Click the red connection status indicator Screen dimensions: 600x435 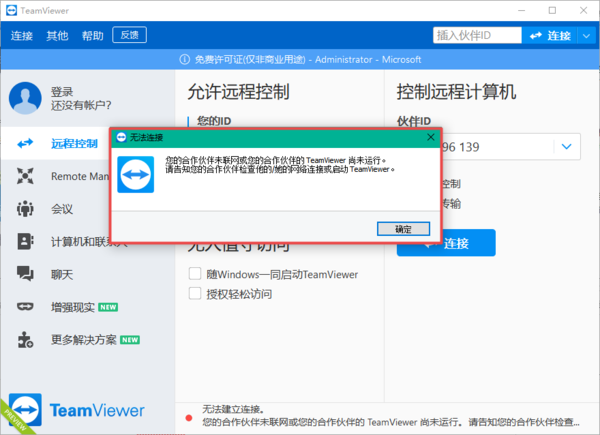187,415
